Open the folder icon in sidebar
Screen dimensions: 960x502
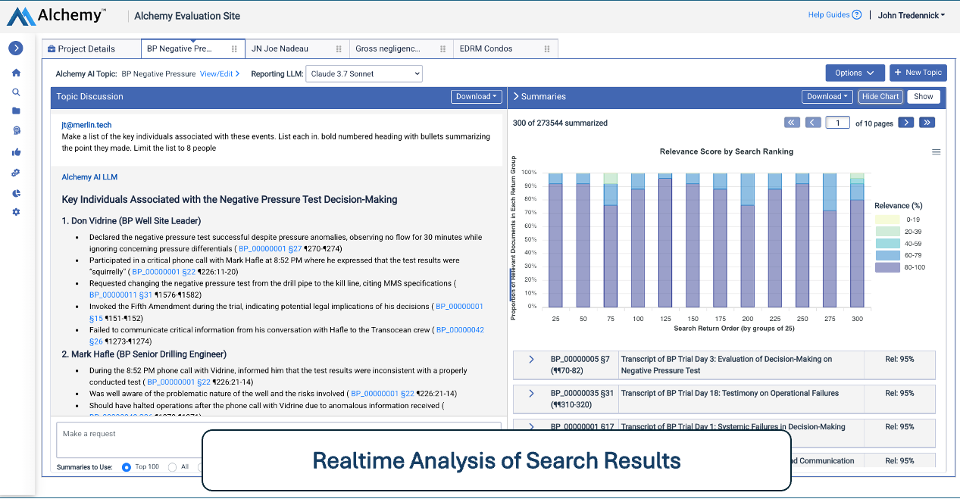(x=16, y=111)
